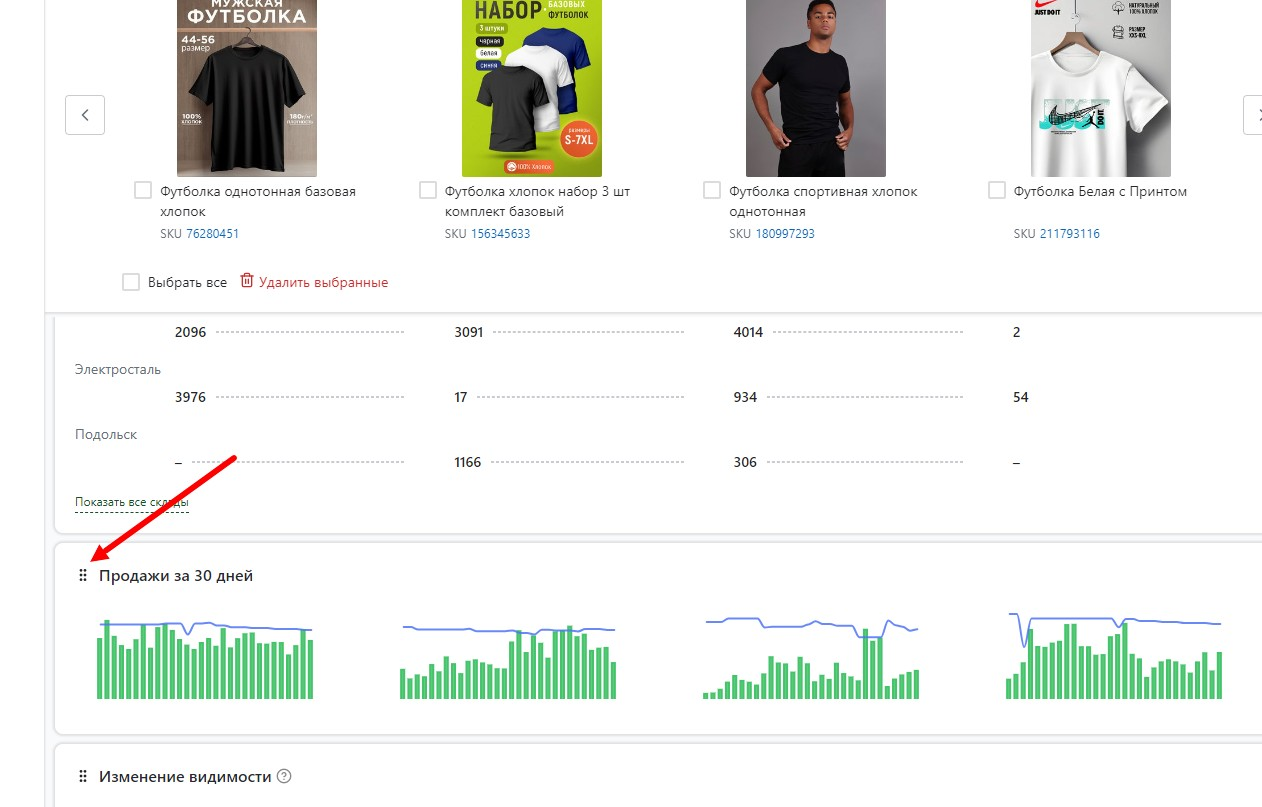Click the stock value 54

click(x=1021, y=397)
